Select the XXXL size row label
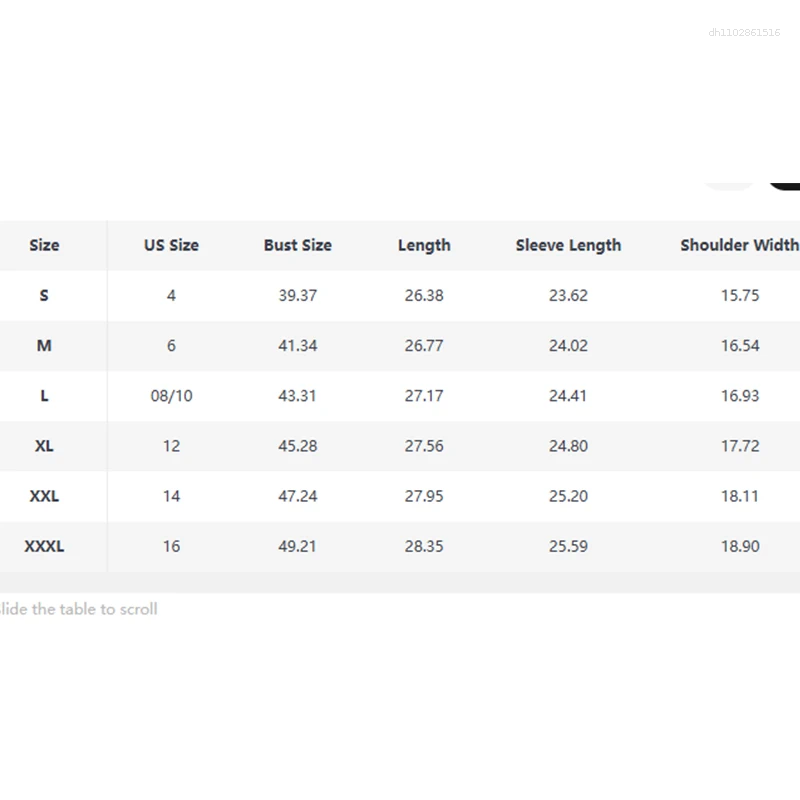This screenshot has height=800, width=800. pyautogui.click(x=44, y=546)
